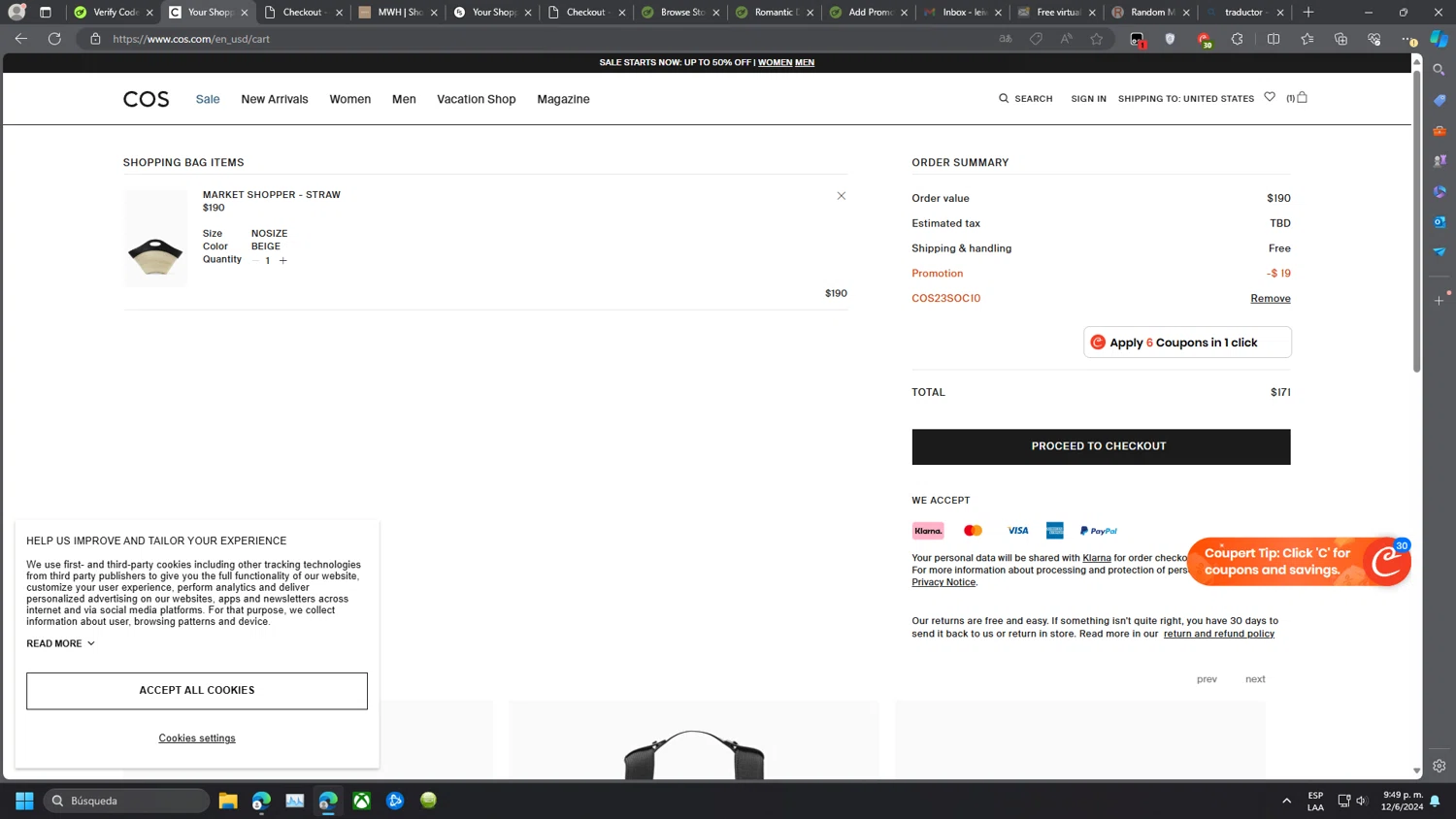1456x819 pixels.
Task: Open the Xbox app in the taskbar
Action: click(x=361, y=801)
